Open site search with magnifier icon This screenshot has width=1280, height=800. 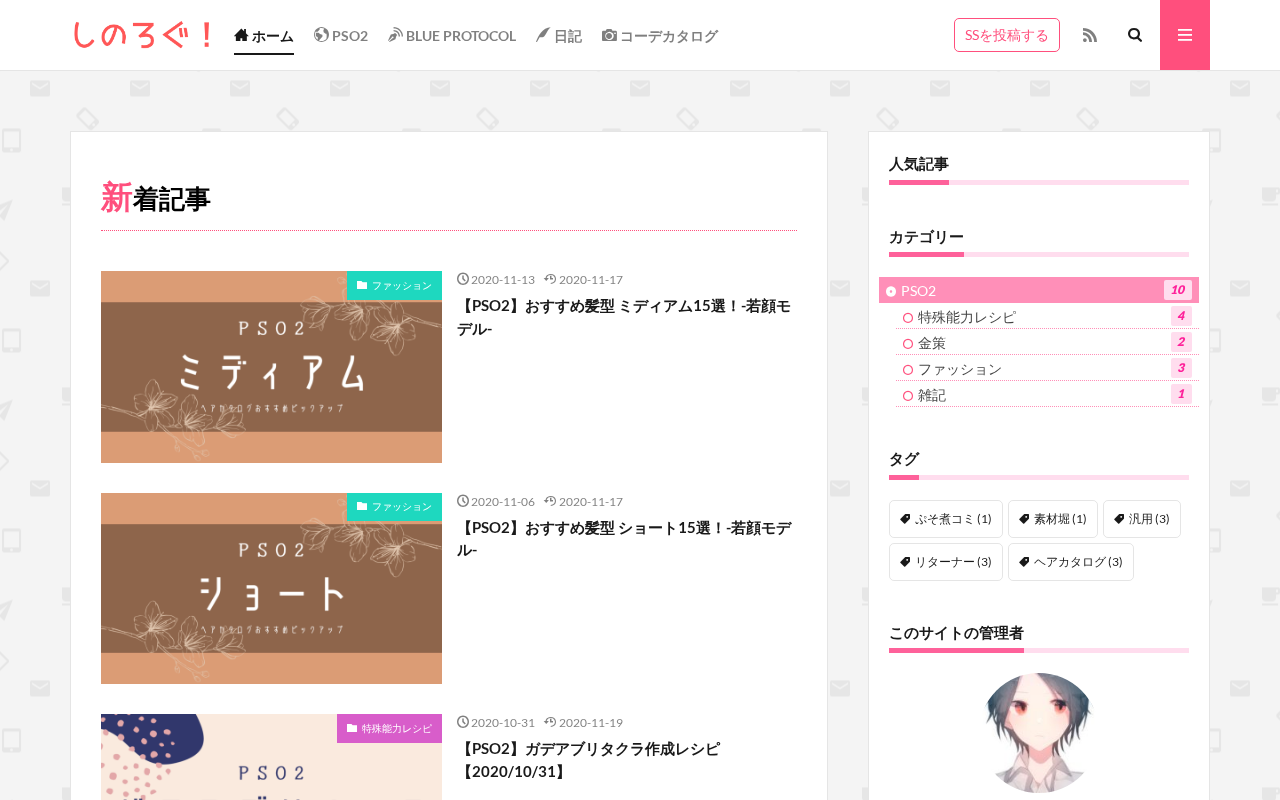click(x=1135, y=35)
